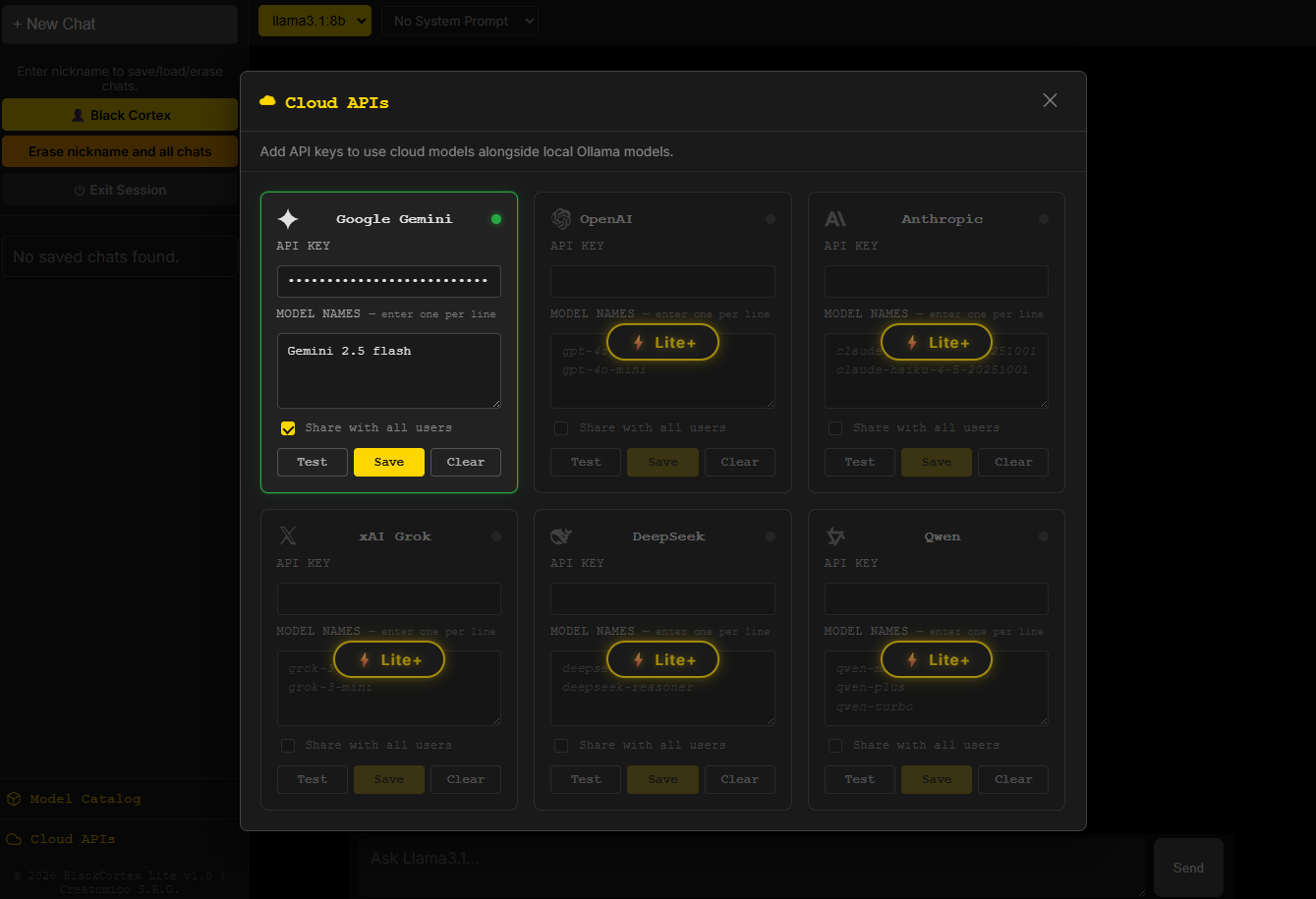The width and height of the screenshot is (1316, 899).
Task: Click the Send button
Action: coord(1188,868)
